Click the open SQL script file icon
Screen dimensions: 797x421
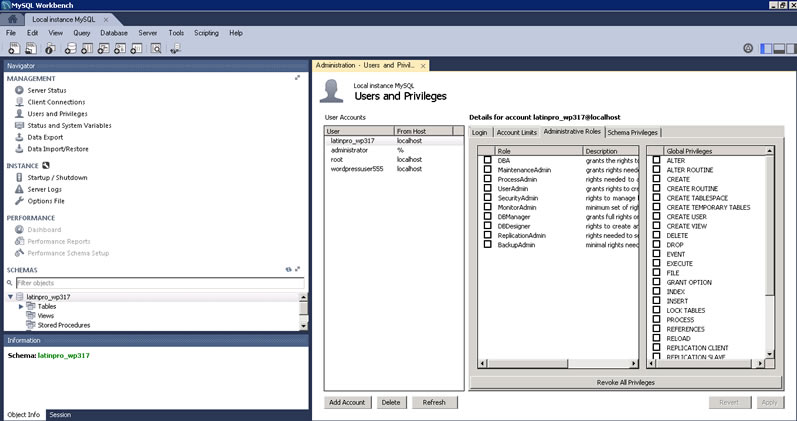30,48
